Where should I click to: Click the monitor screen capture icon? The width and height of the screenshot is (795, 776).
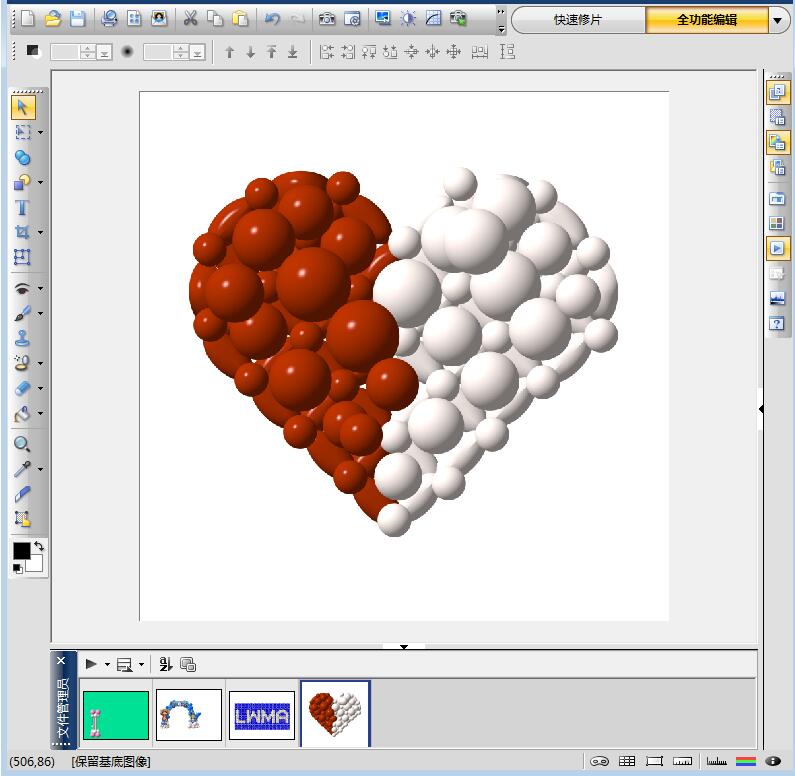click(383, 19)
